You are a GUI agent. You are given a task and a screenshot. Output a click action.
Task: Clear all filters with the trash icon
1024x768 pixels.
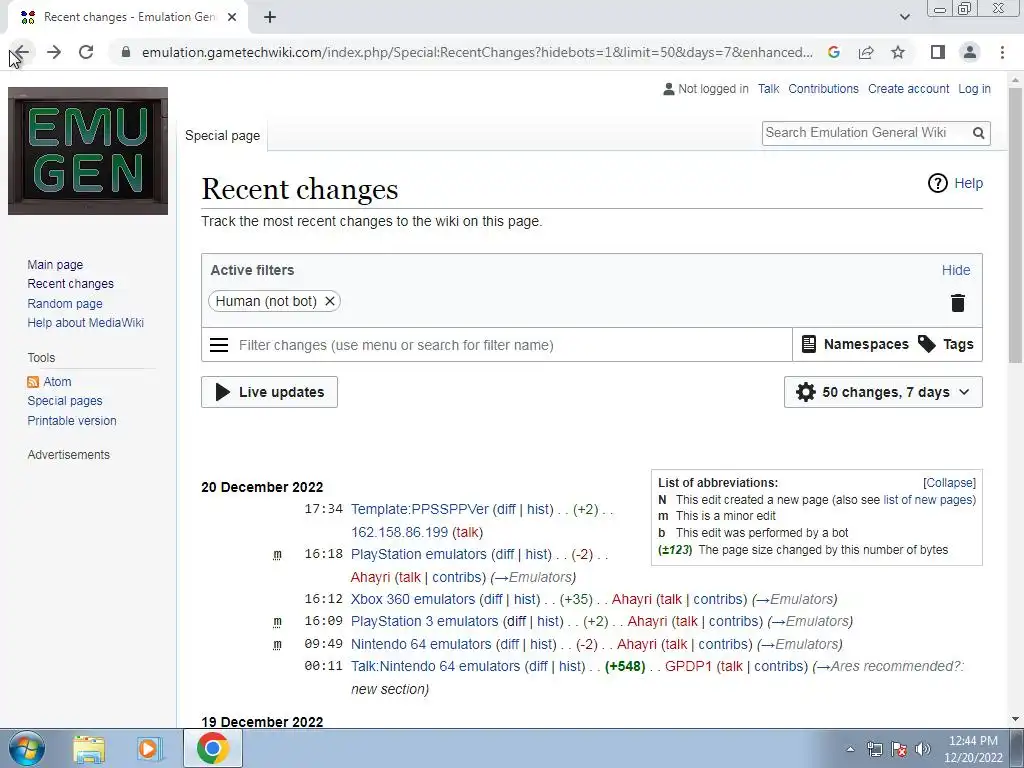(x=957, y=302)
